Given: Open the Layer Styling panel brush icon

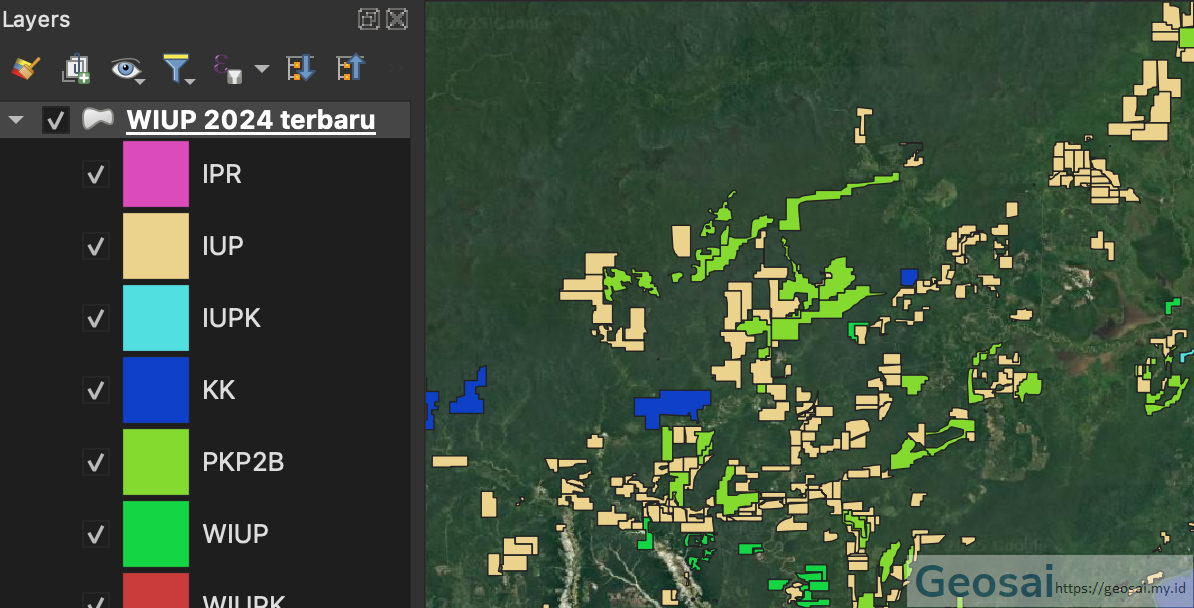Looking at the screenshot, I should pyautogui.click(x=25, y=68).
